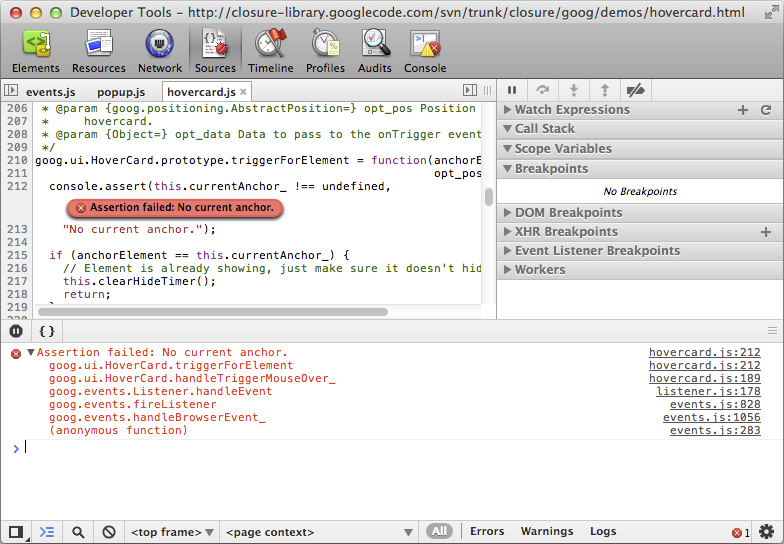Click the pause script execution button
784x544 pixels.
(512, 90)
